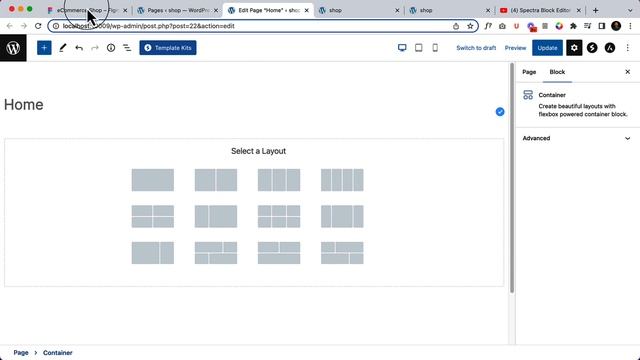Screen dimensions: 640x360
Task: Click Page in the bottom breadcrumb
Action: click(21, 353)
